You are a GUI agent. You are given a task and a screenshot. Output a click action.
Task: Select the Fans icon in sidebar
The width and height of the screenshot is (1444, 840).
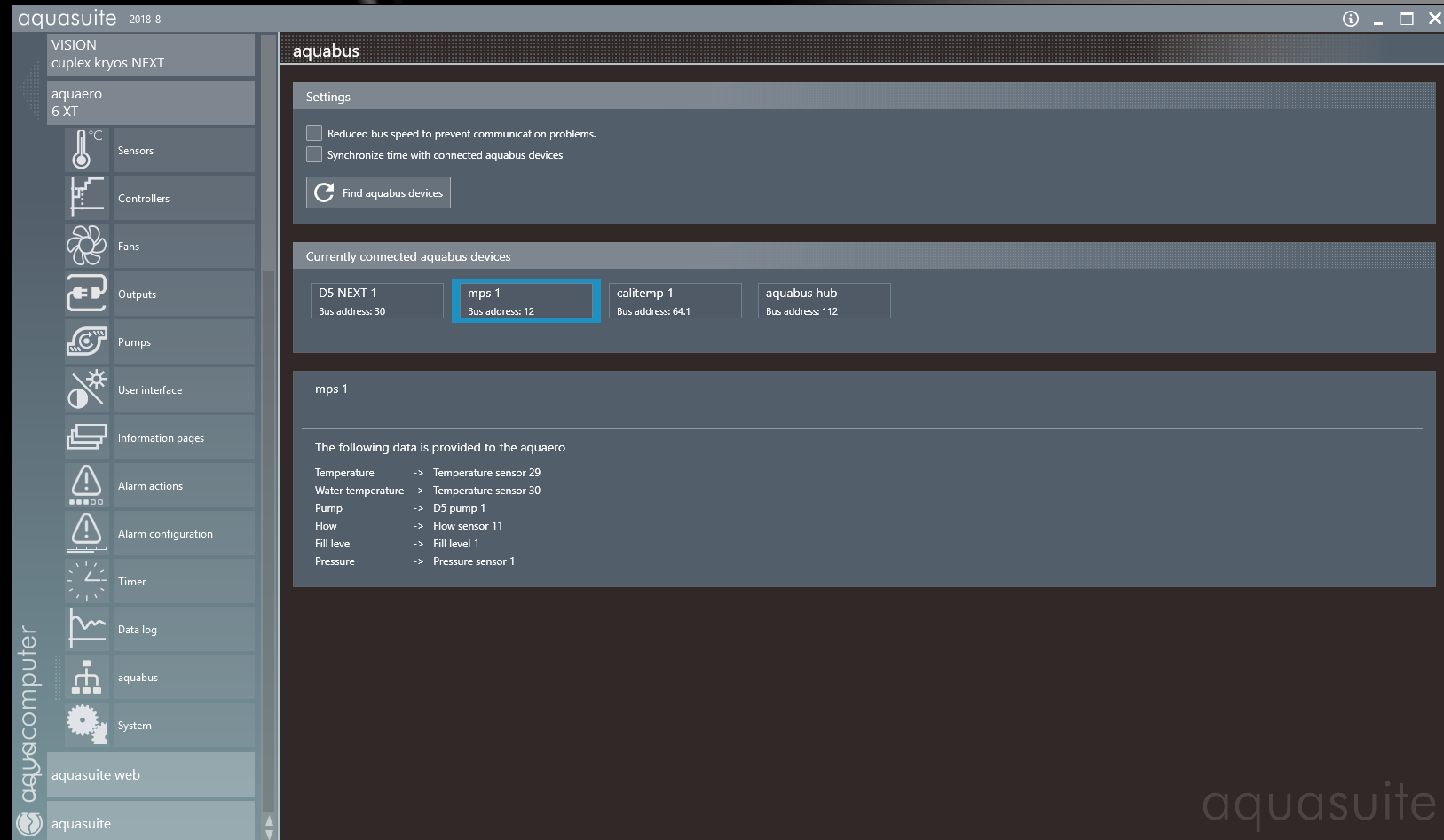click(86, 246)
